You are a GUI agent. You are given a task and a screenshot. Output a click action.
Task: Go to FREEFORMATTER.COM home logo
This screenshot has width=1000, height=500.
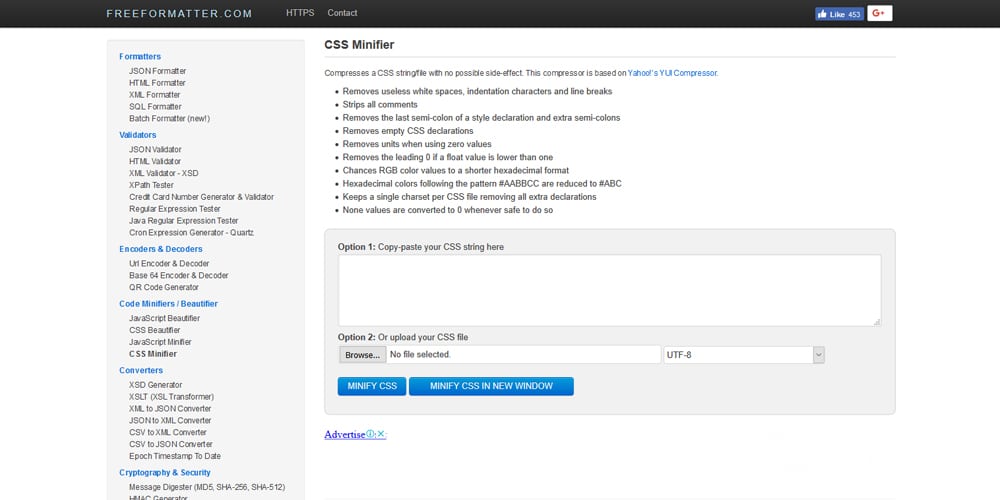180,14
